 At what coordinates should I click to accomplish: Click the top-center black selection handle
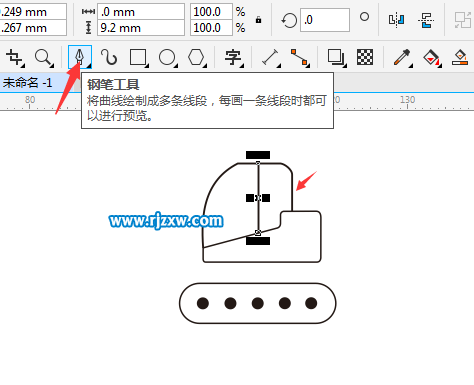tap(258, 155)
